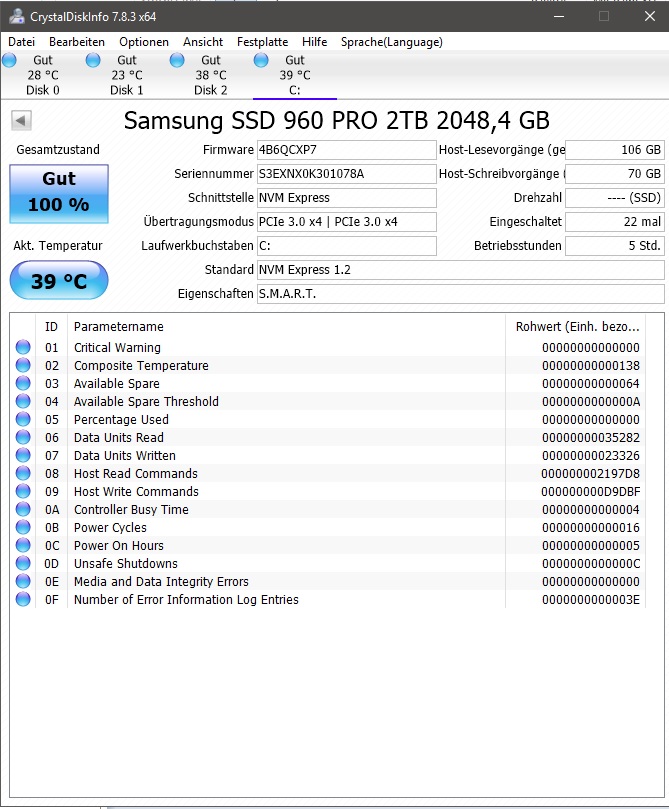Viewport: 669px width, 809px height.
Task: Select the 'Composite Temperature' parameter text
Action: (141, 365)
